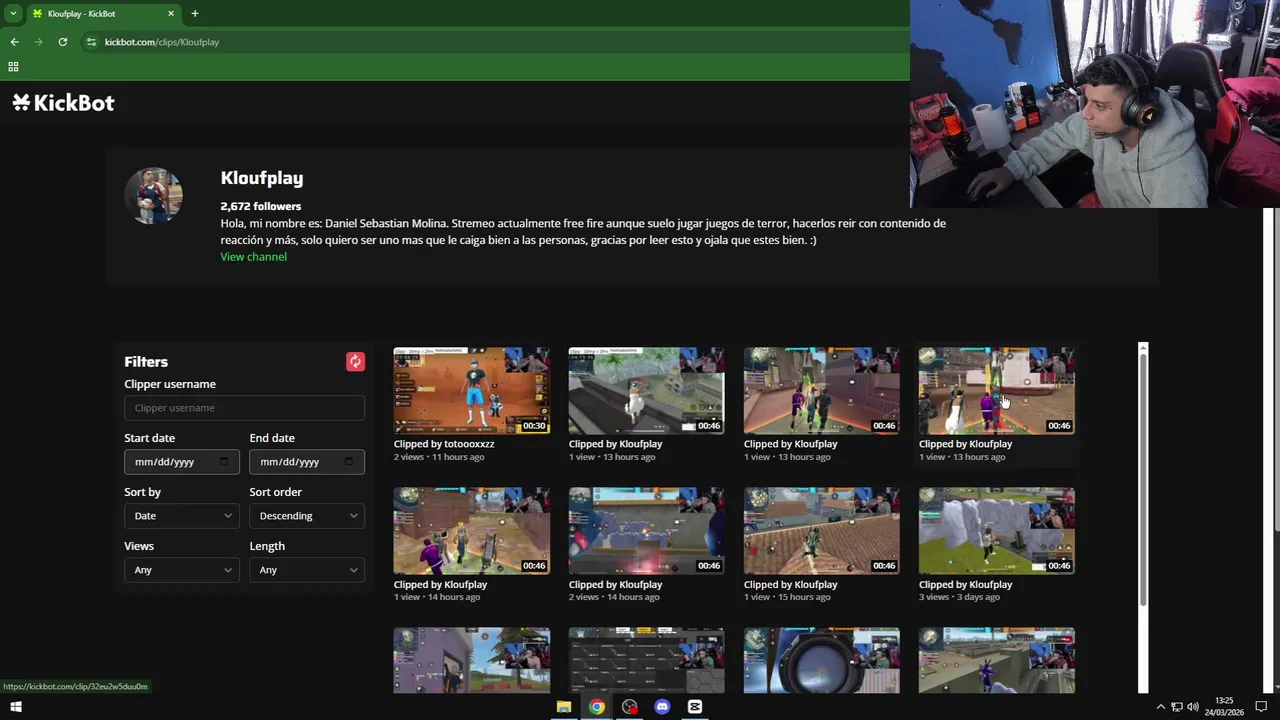This screenshot has width=1280, height=720.
Task: Open the 1 view, 15 hours ago clip
Action: coord(821,531)
